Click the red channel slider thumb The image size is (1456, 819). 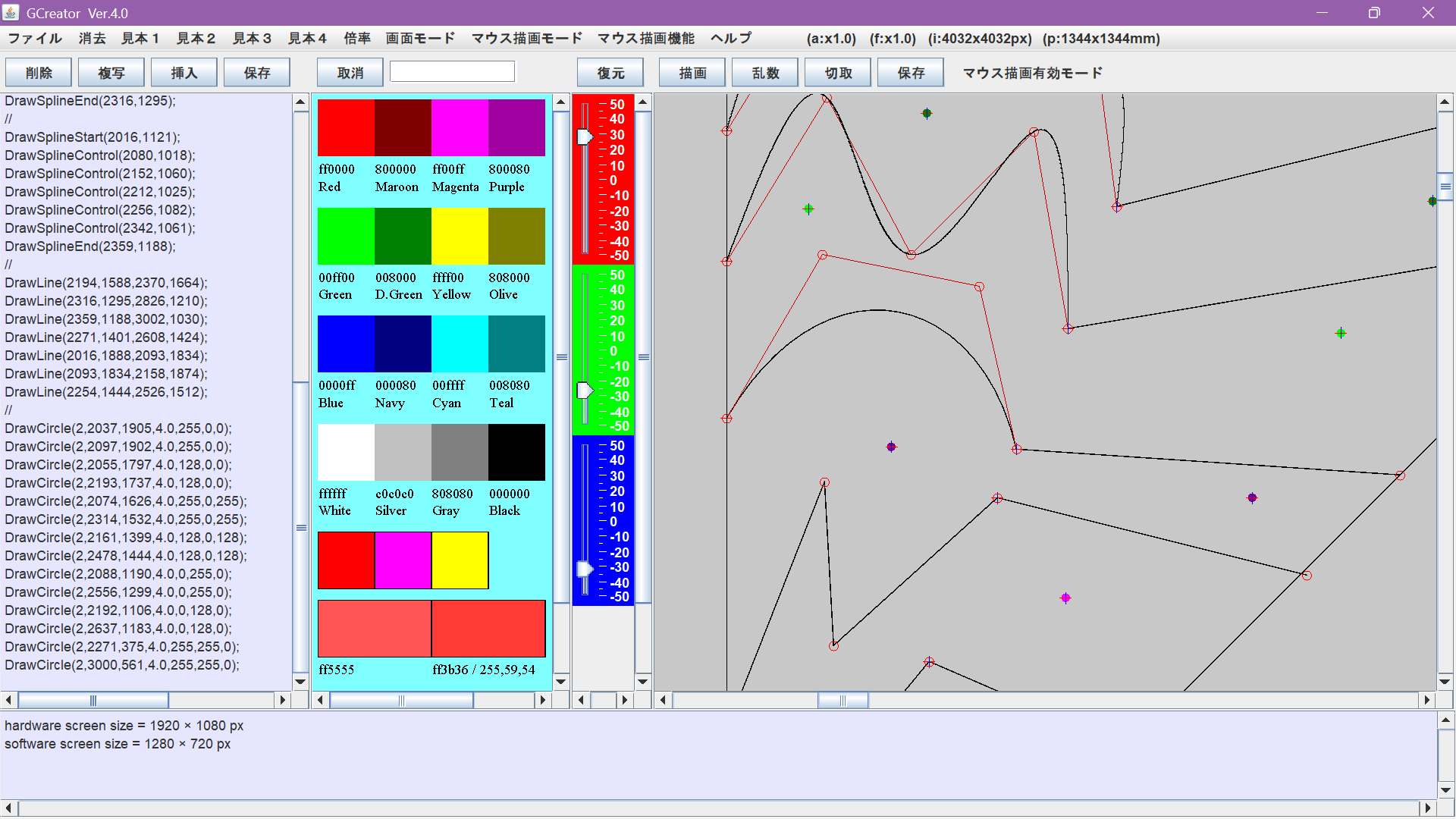pyautogui.click(x=585, y=136)
